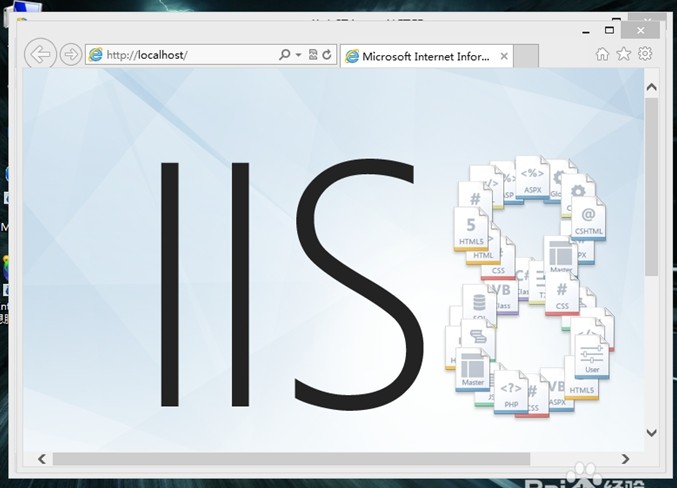The height and width of the screenshot is (488, 677).
Task: Click the CSS file icon with # center
Action: coord(562,294)
